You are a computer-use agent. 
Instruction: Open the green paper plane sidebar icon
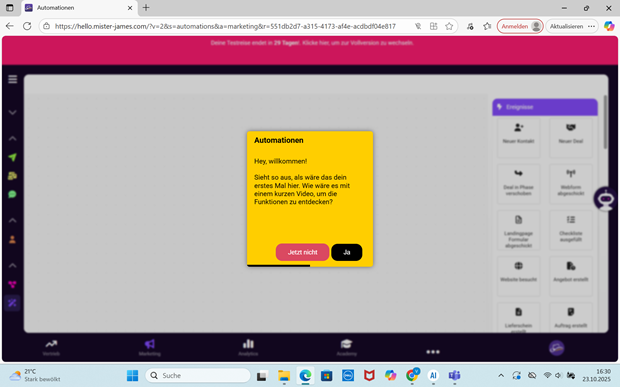13,157
